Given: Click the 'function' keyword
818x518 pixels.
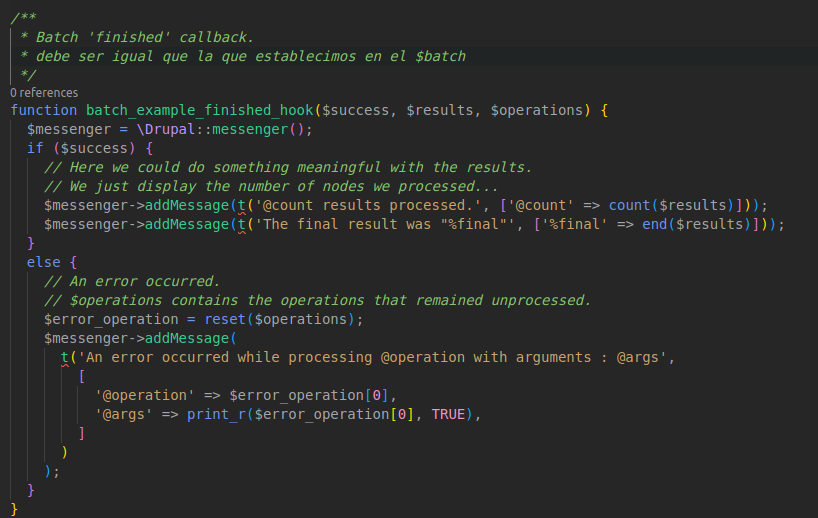Looking at the screenshot, I should 44,110.
